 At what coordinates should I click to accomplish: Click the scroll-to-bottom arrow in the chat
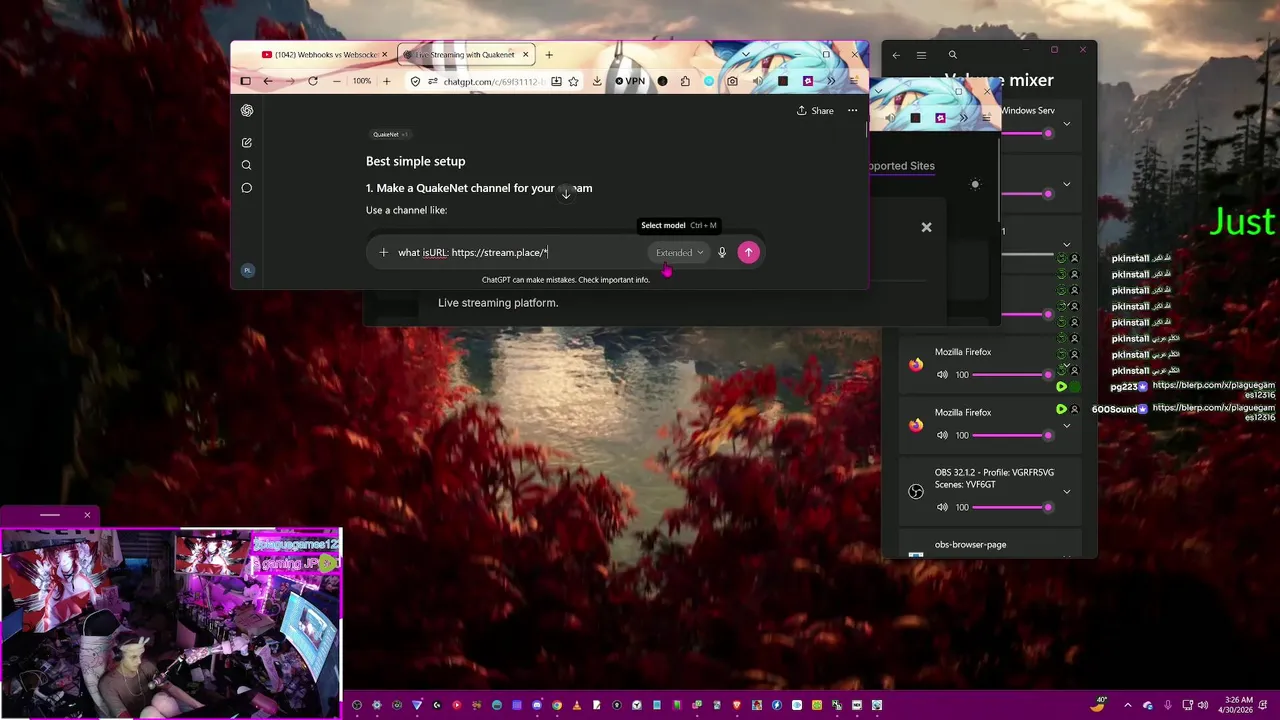point(566,194)
